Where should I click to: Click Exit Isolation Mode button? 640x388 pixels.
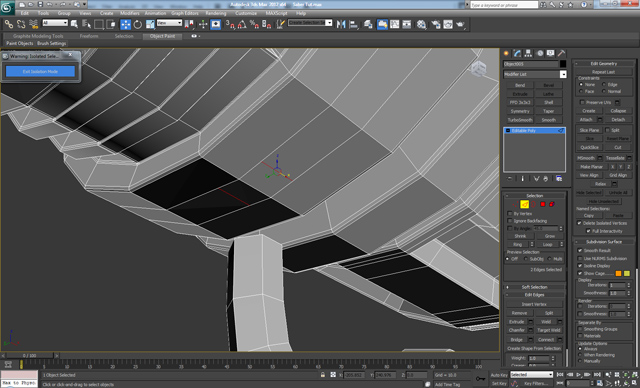pos(40,71)
